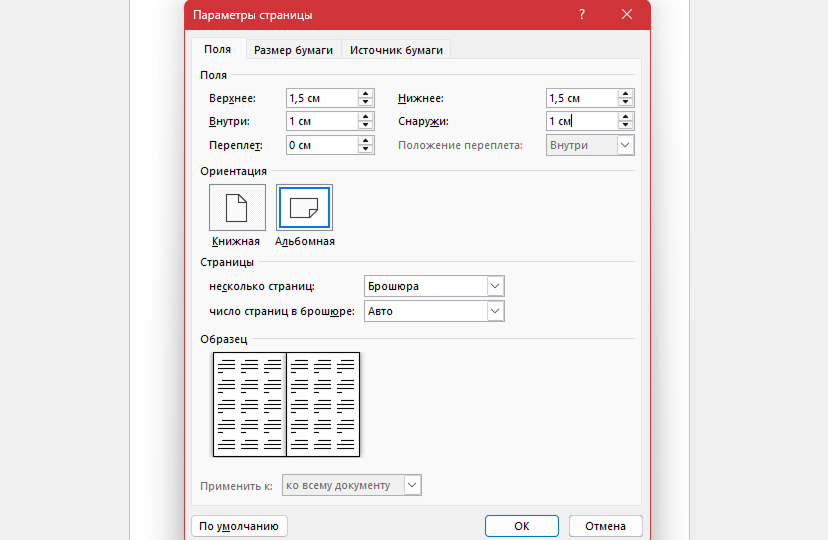Decrease the Переплет gutter value
Image resolution: width=828 pixels, height=540 pixels.
point(365,149)
